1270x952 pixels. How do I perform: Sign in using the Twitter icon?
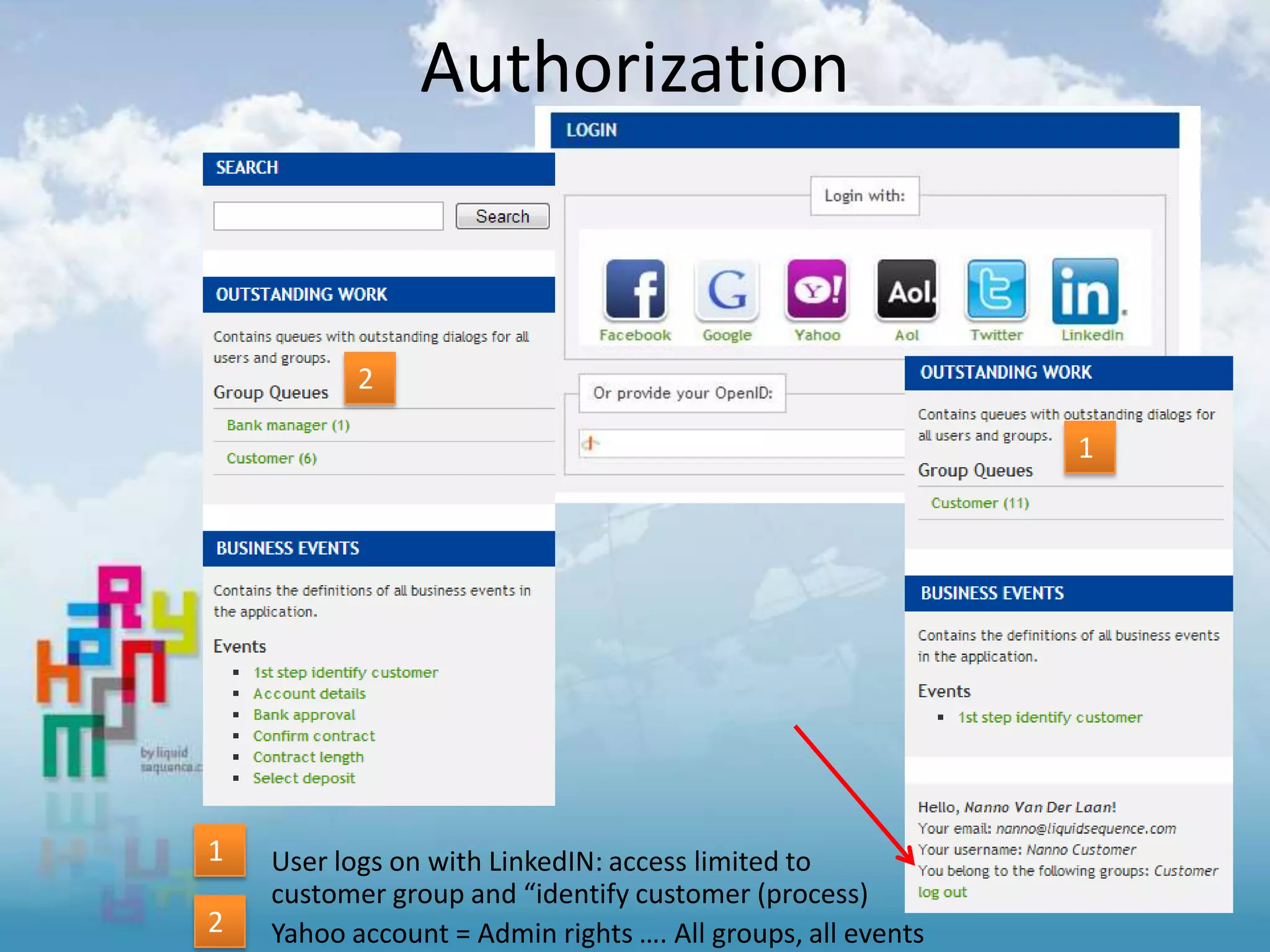[997, 289]
